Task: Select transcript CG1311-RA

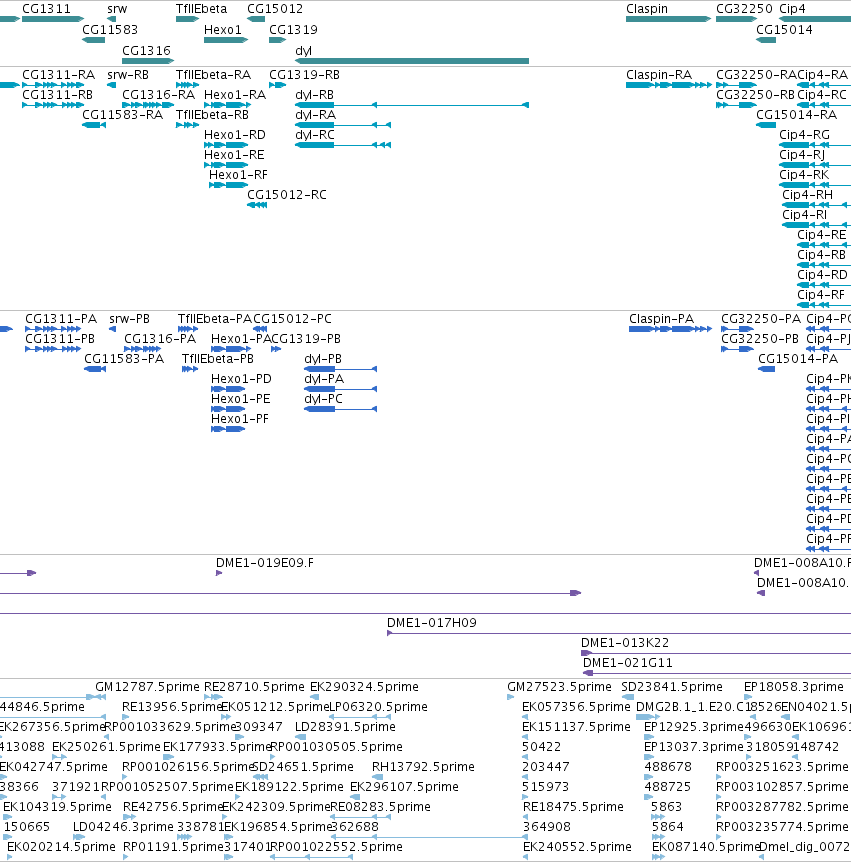Action: 53,85
